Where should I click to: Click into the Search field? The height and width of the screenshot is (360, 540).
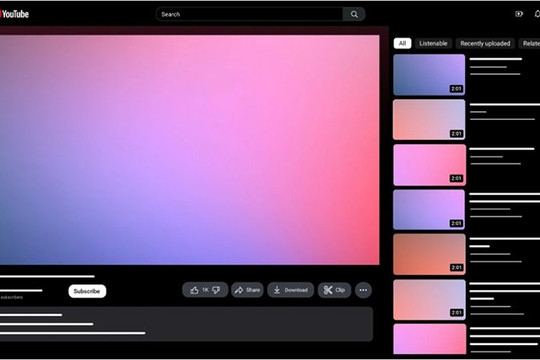(250, 14)
